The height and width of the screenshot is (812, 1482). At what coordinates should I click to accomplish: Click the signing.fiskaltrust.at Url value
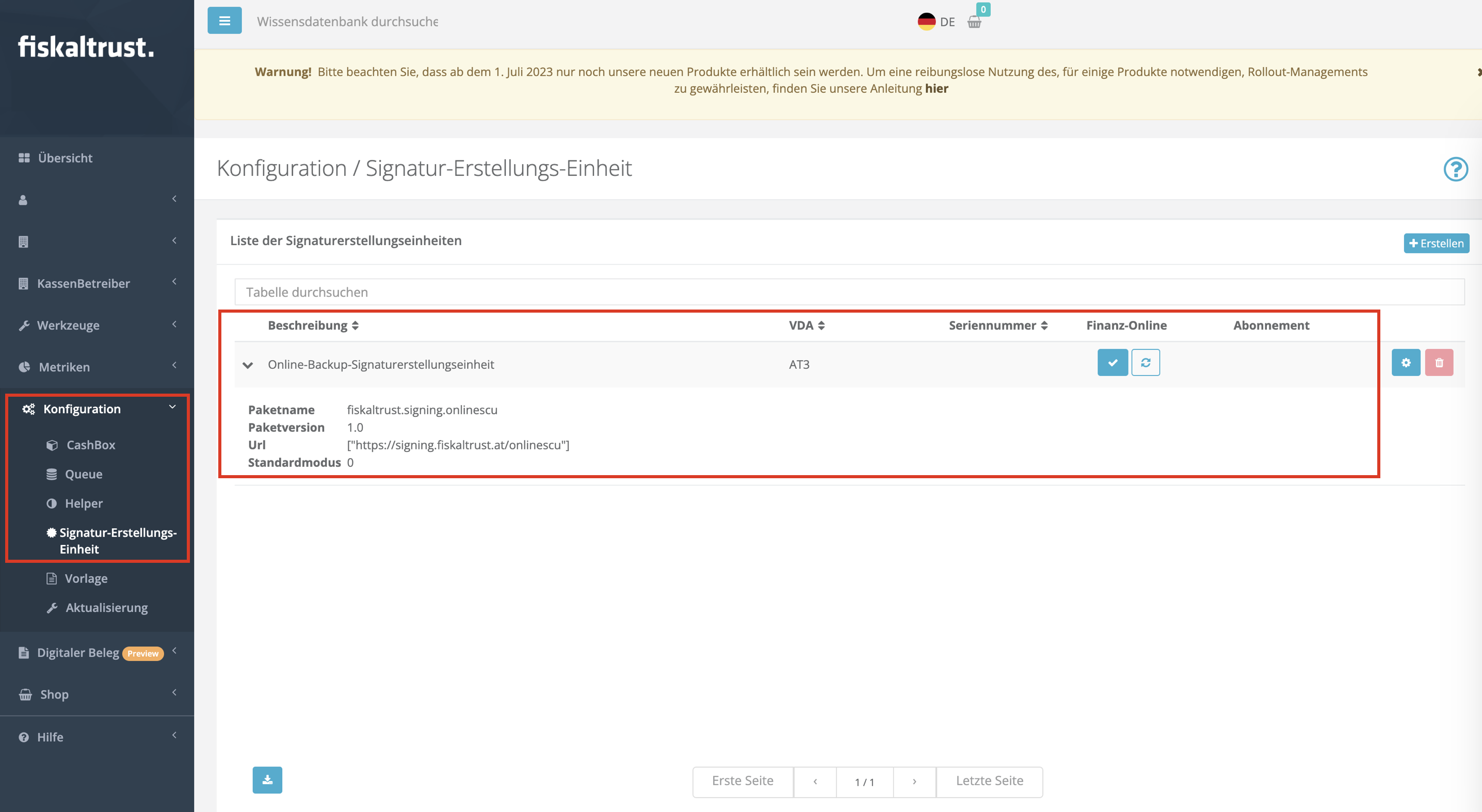[458, 445]
